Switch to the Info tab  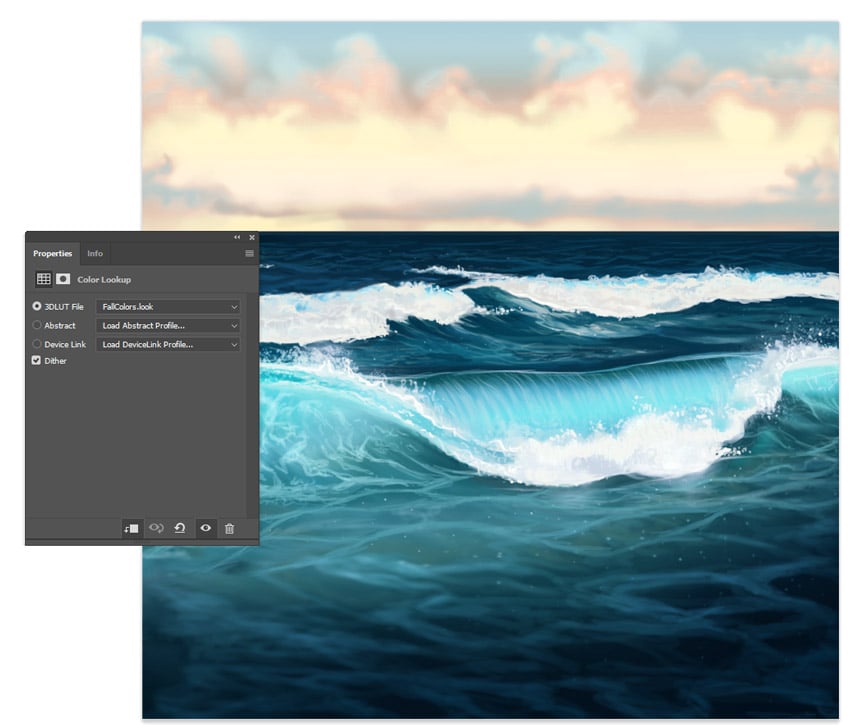pos(95,253)
